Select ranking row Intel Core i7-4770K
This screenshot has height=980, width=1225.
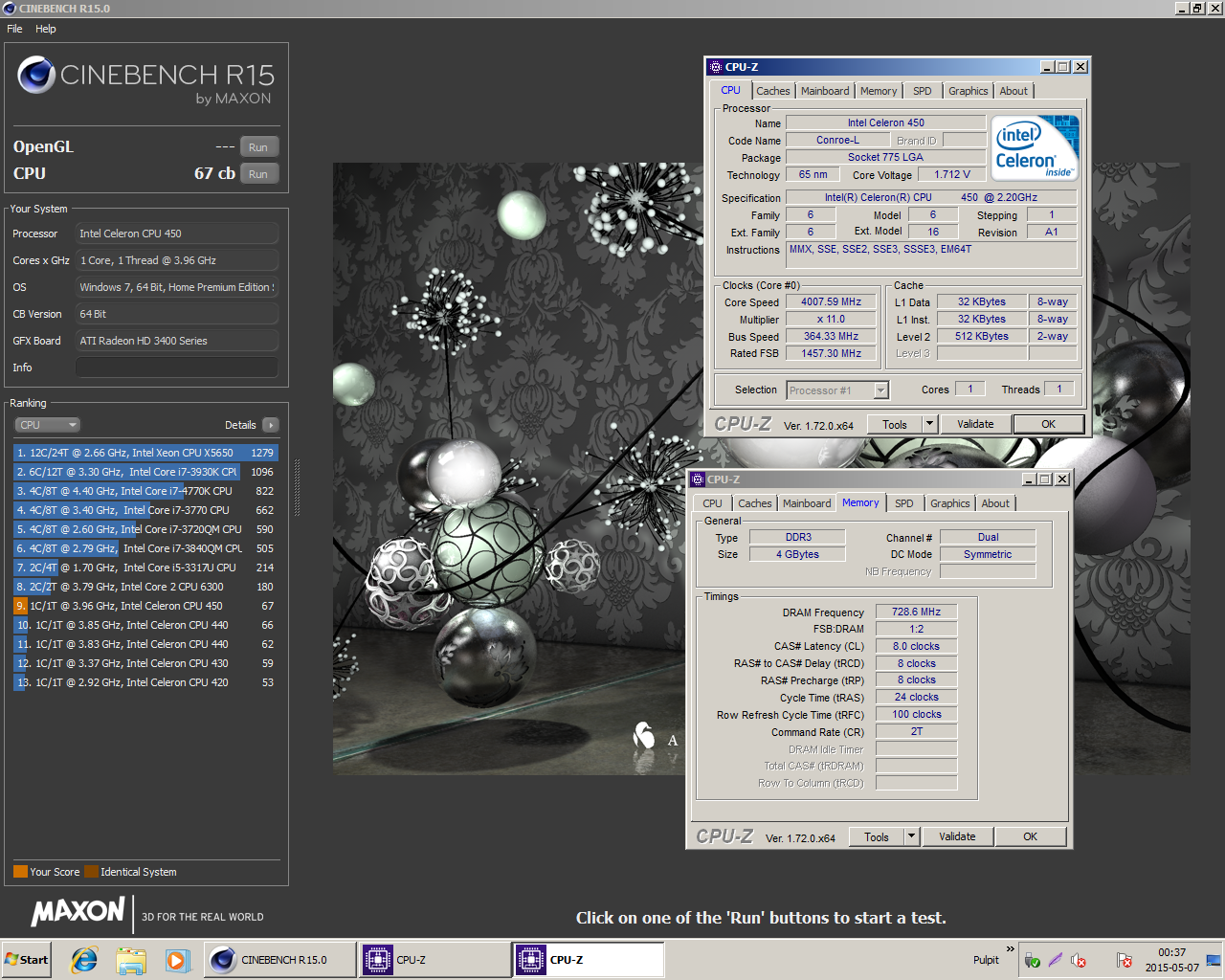click(145, 491)
